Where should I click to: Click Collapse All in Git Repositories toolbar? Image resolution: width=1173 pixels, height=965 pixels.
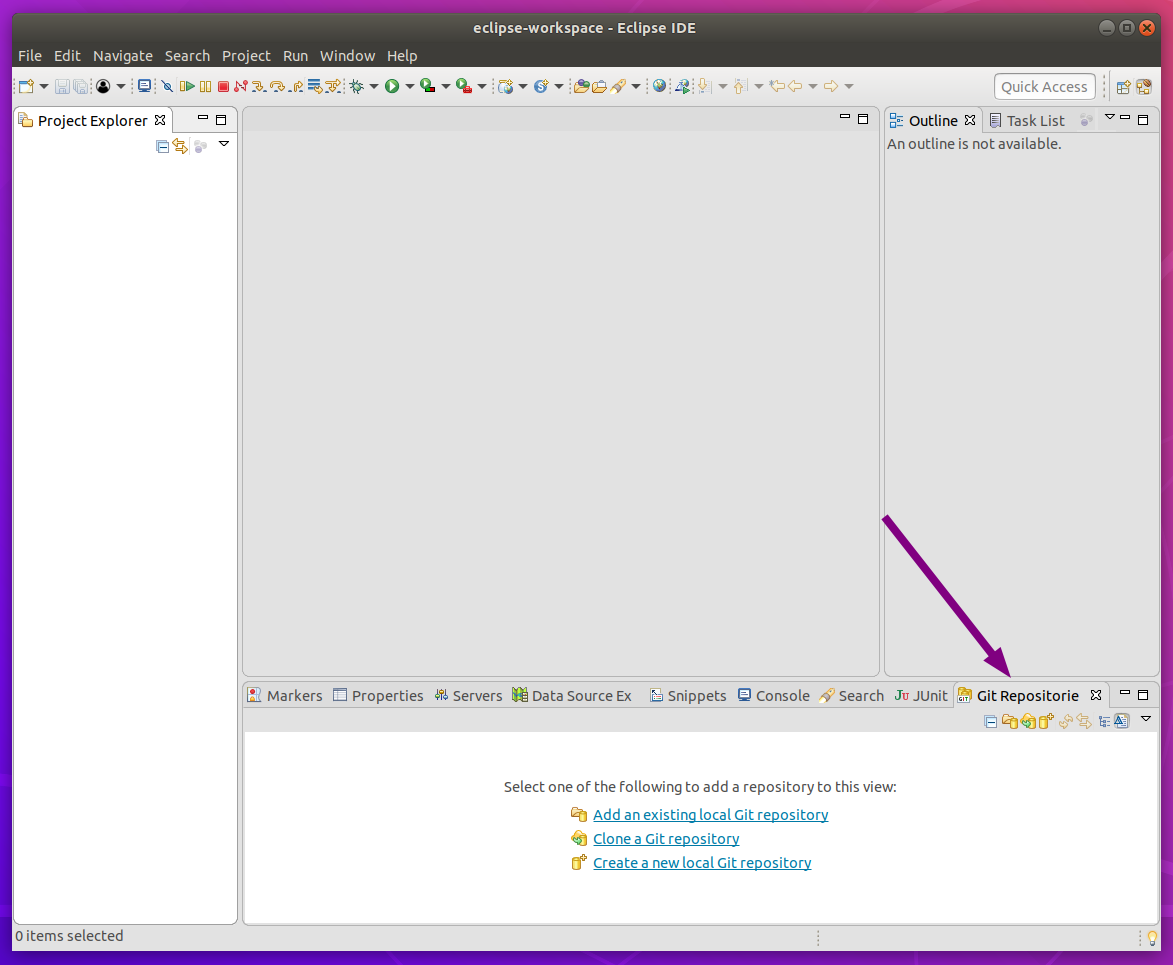click(x=990, y=722)
